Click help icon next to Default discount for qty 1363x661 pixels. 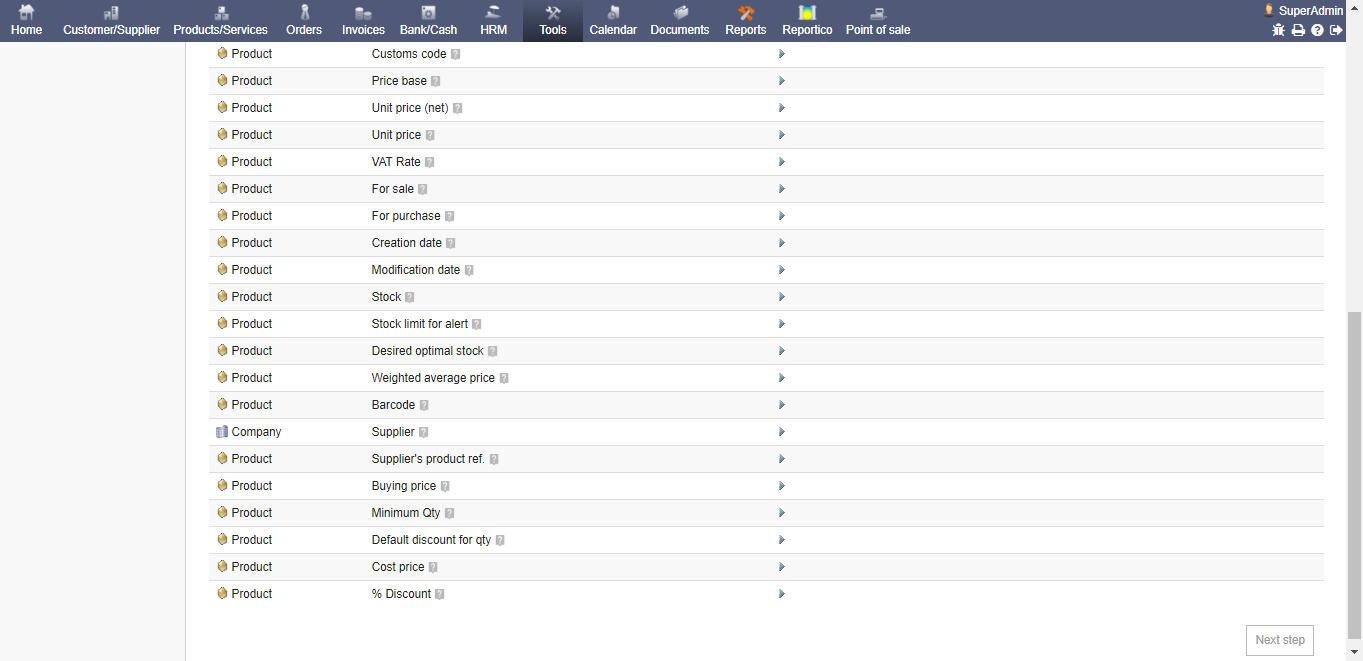(x=500, y=540)
